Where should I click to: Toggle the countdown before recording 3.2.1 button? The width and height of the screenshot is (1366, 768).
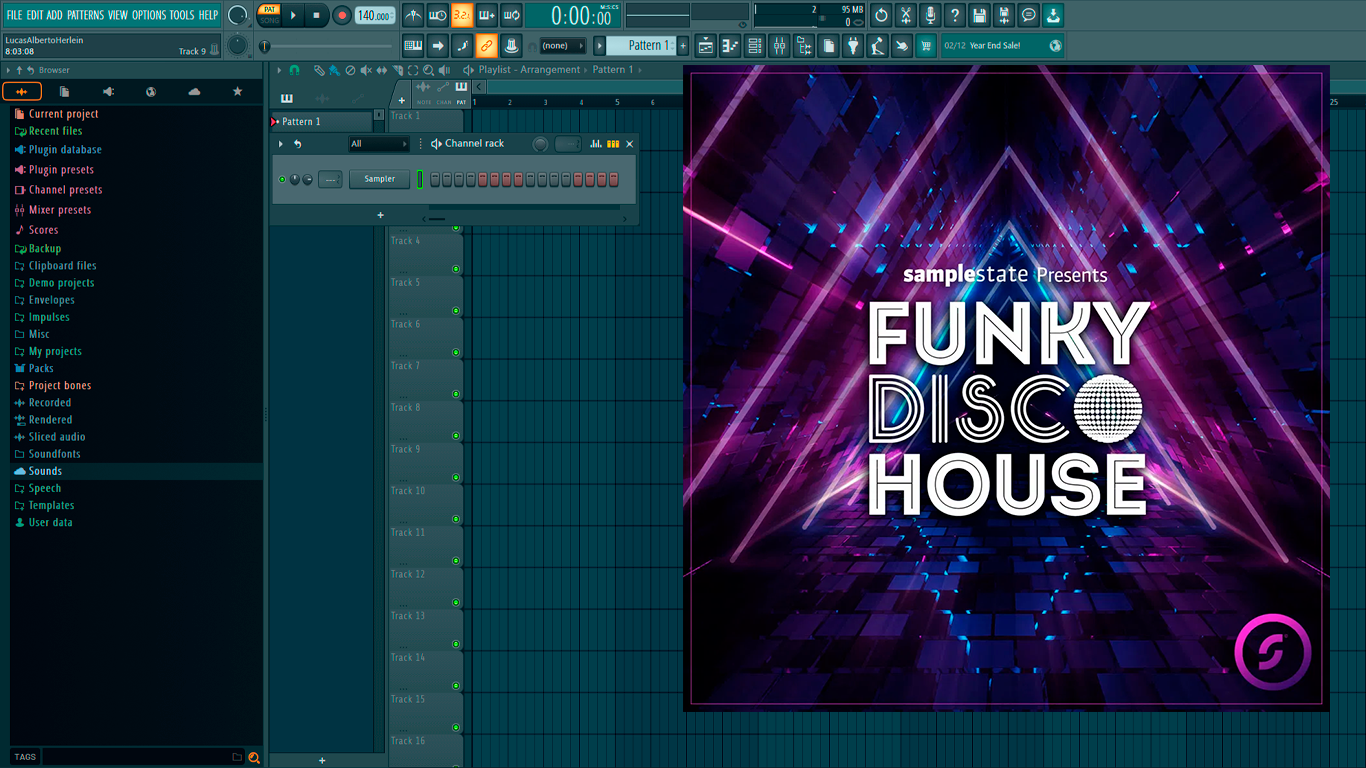(462, 15)
